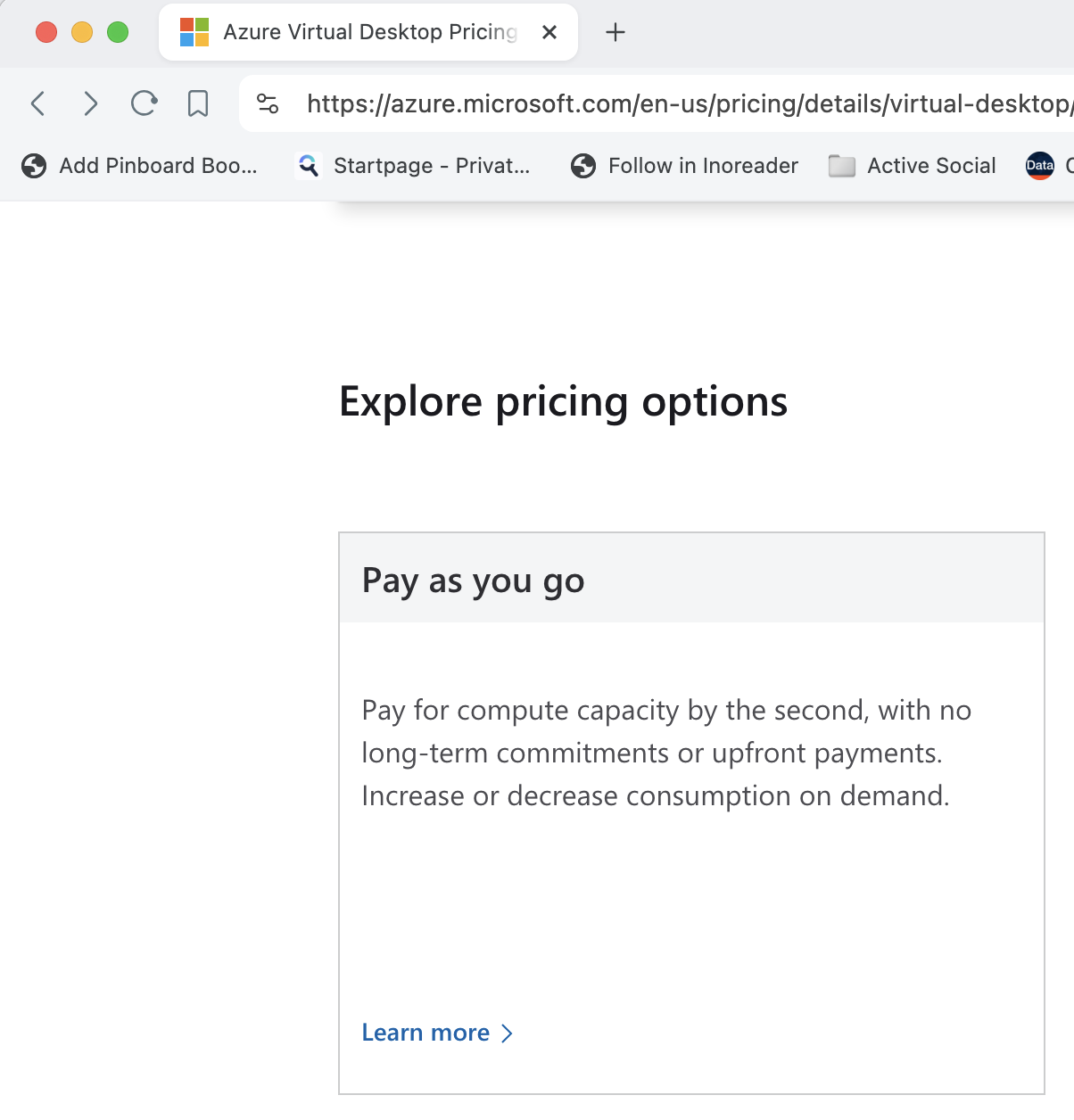Screen dimensions: 1074x1120
Task: Click the Microsoft logo favicon on the tab
Action: tap(194, 32)
